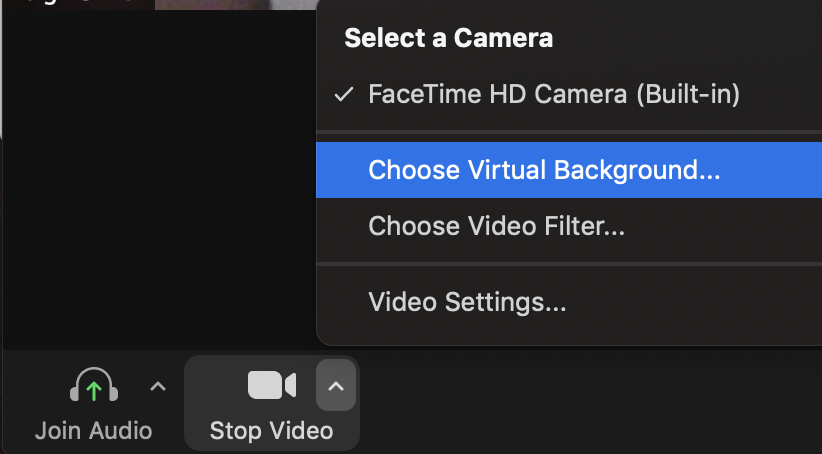Click the Join Audio text label
This screenshot has width=822, height=454.
tap(93, 431)
